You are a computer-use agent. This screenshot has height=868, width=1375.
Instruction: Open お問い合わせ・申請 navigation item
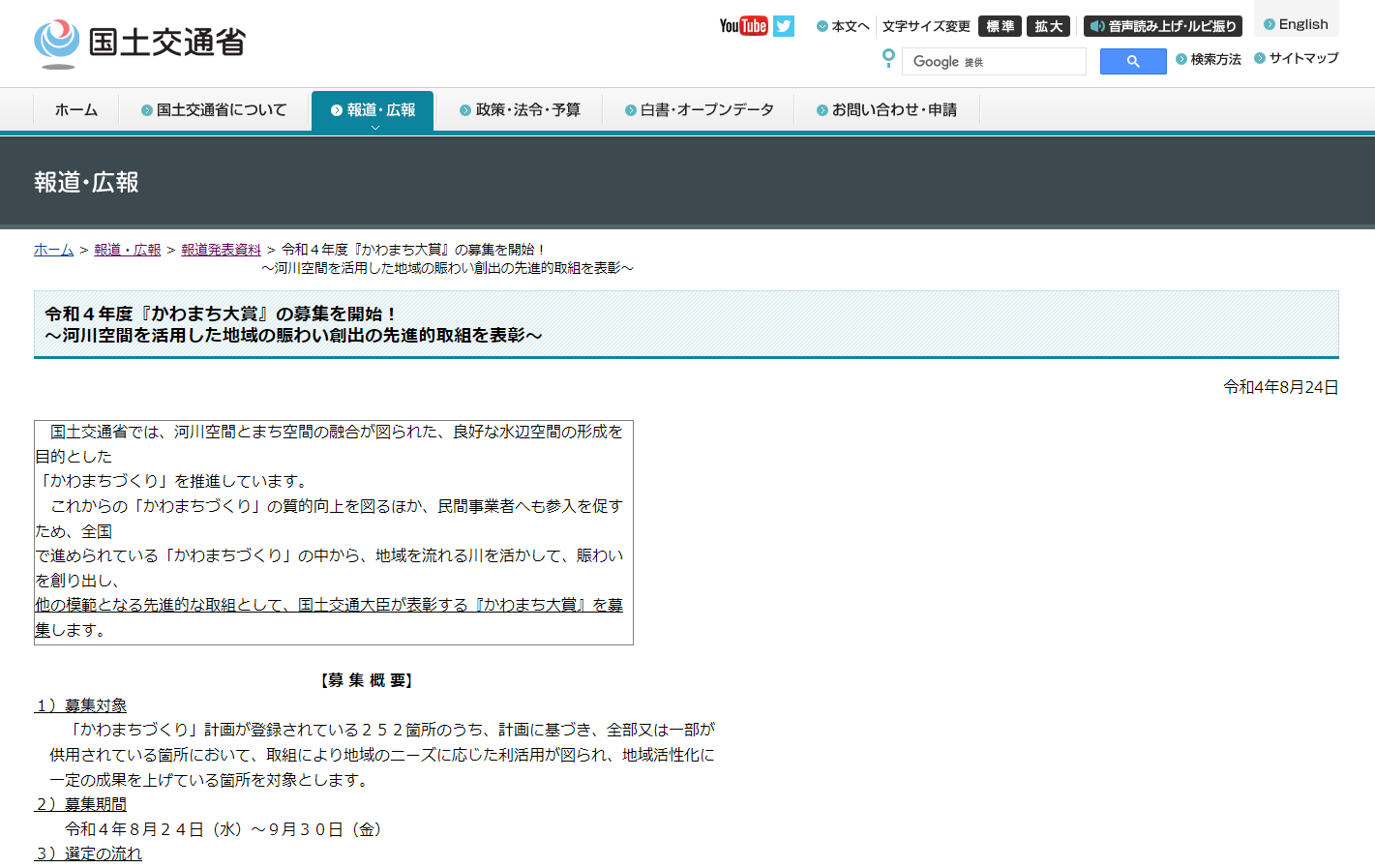point(886,110)
